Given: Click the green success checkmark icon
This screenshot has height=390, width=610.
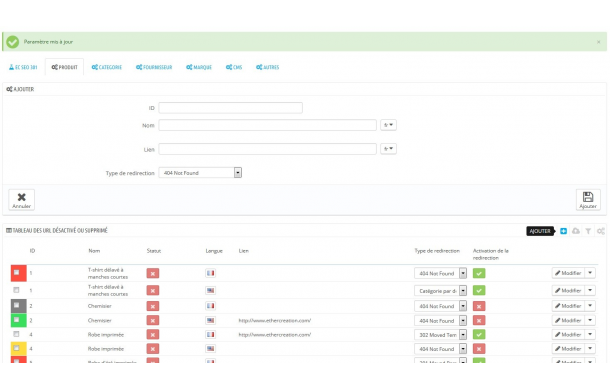Looking at the screenshot, I should coord(12,42).
